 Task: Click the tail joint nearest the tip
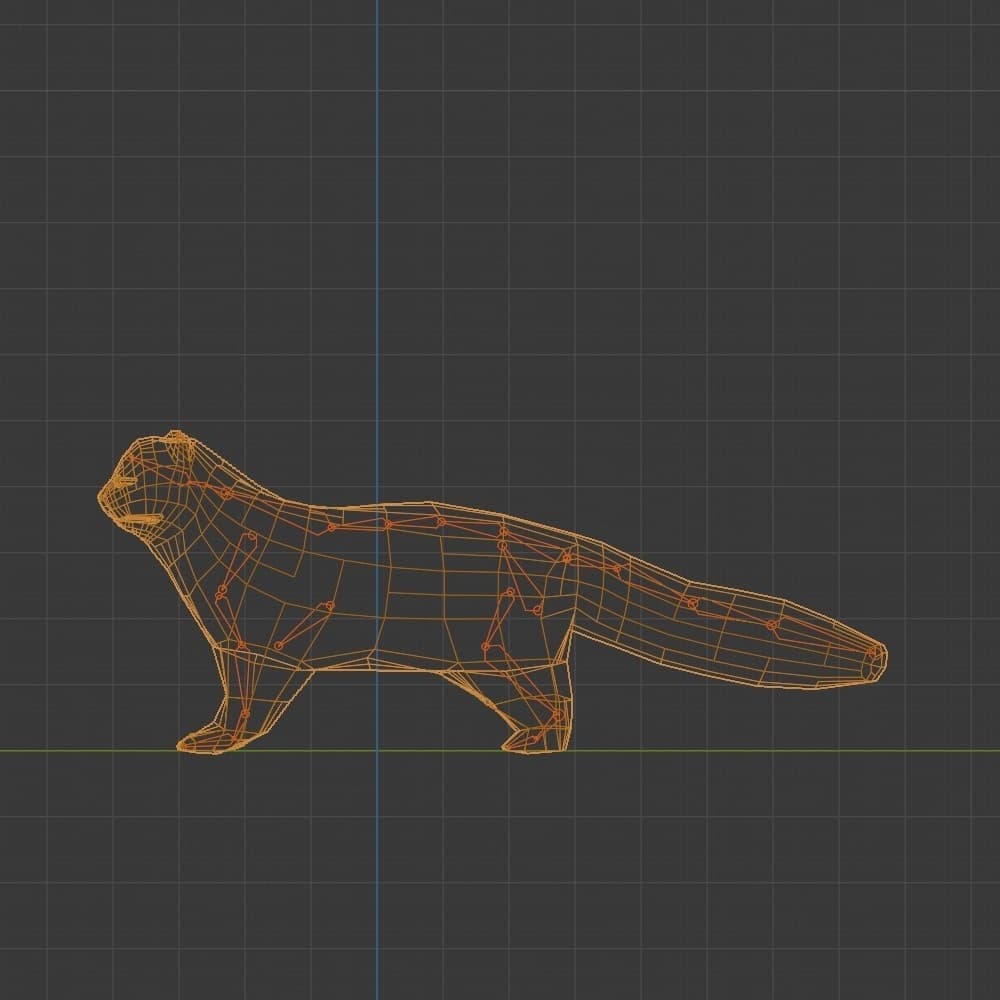[x=772, y=625]
